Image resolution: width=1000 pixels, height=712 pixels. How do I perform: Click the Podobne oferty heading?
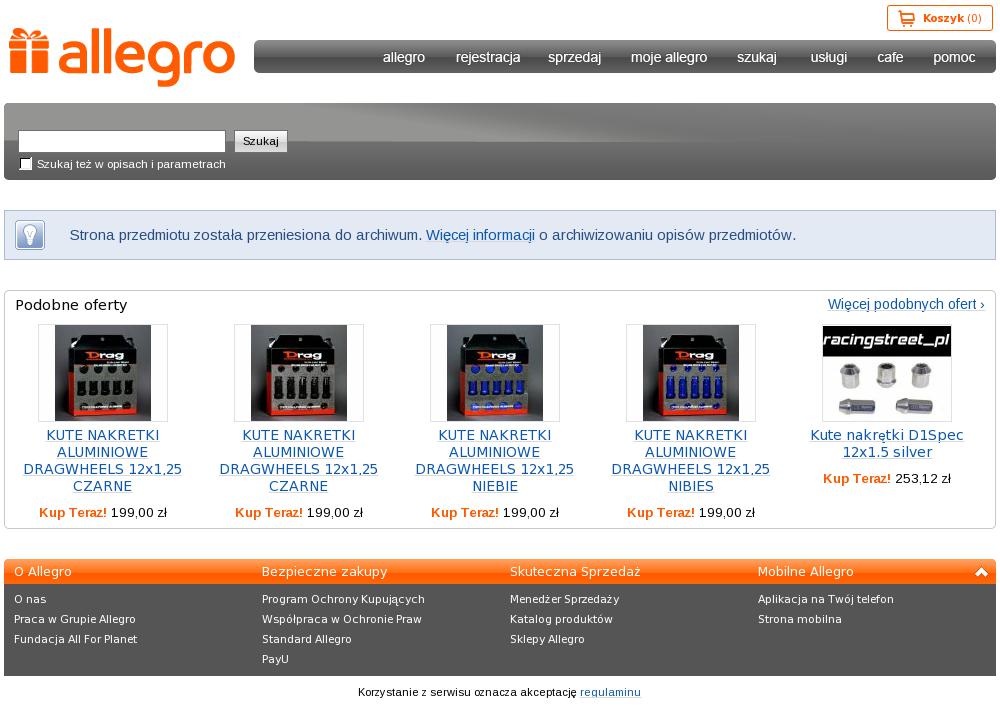pyautogui.click(x=71, y=305)
